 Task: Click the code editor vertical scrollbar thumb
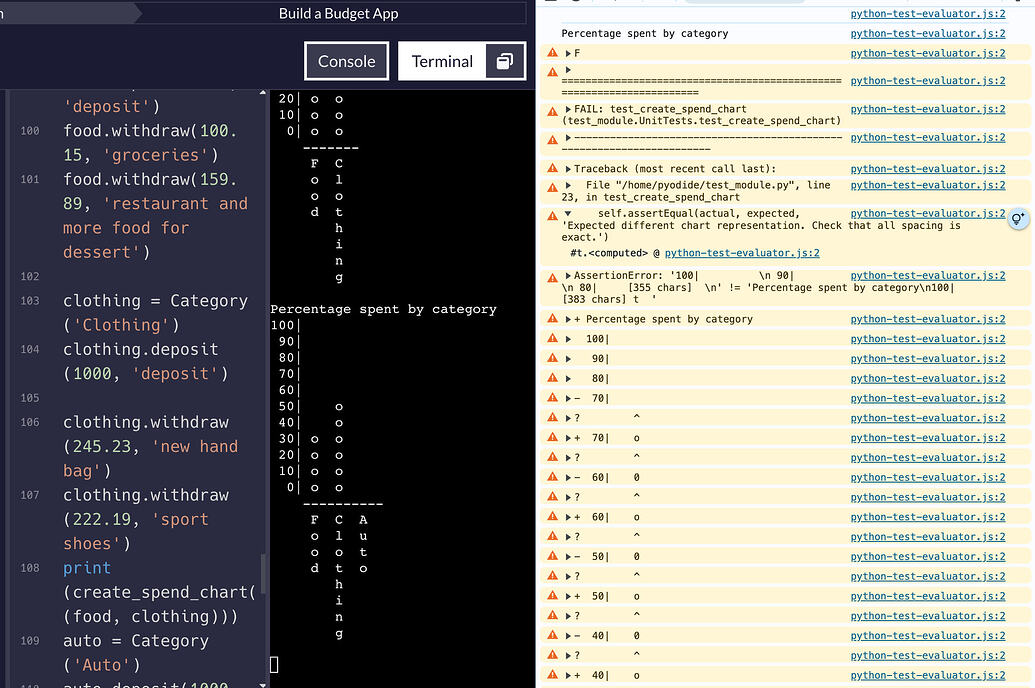(263, 573)
